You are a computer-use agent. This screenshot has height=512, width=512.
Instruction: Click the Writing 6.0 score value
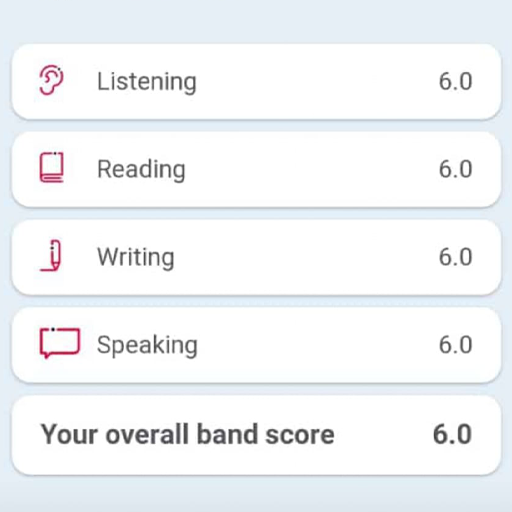(x=455, y=257)
